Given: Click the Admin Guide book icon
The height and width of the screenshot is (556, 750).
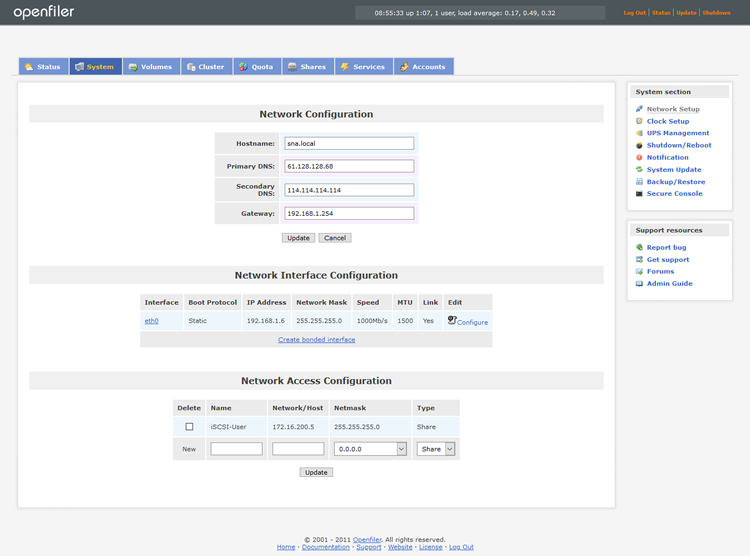Looking at the screenshot, I should point(639,283).
